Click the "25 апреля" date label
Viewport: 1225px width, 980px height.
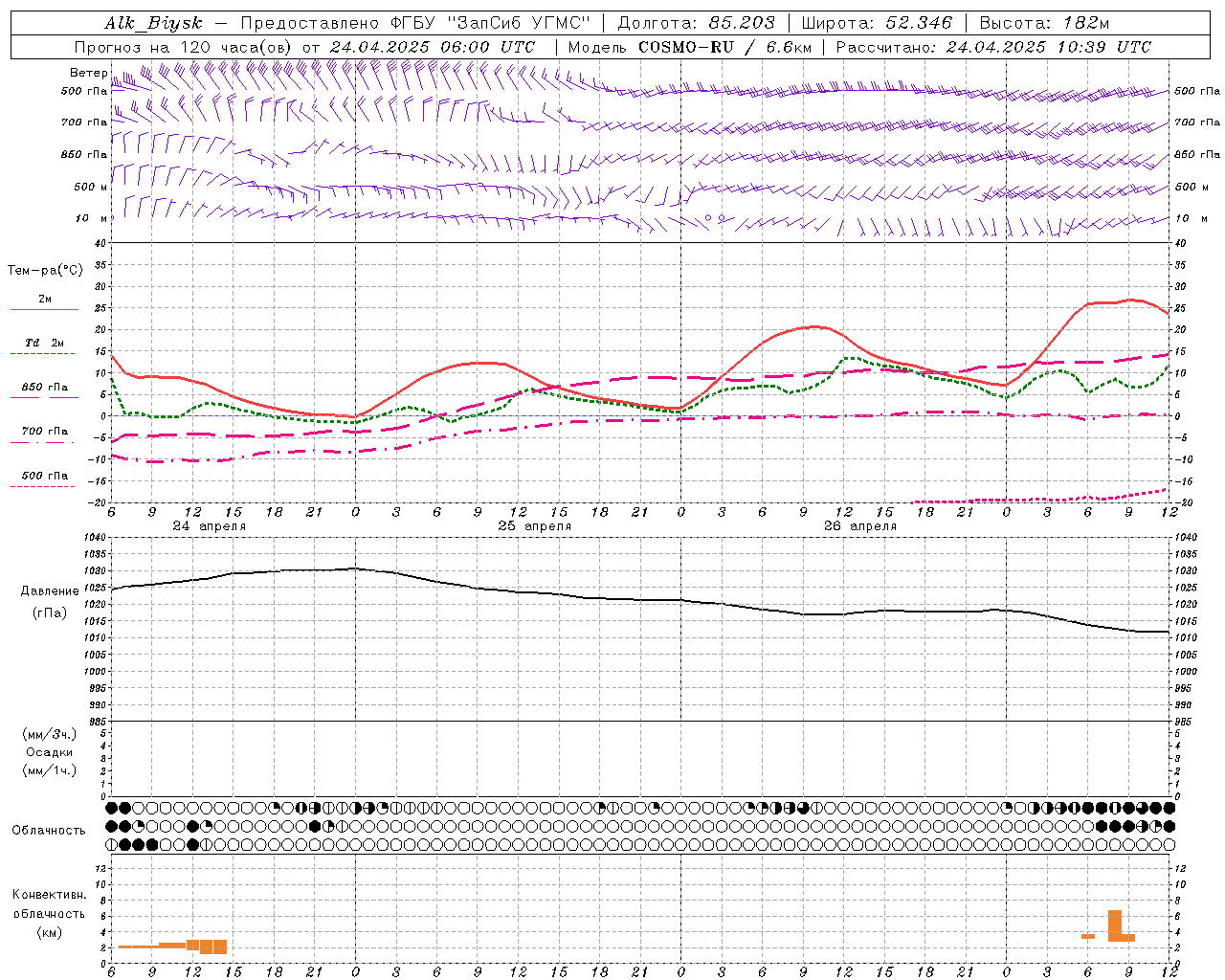(534, 526)
